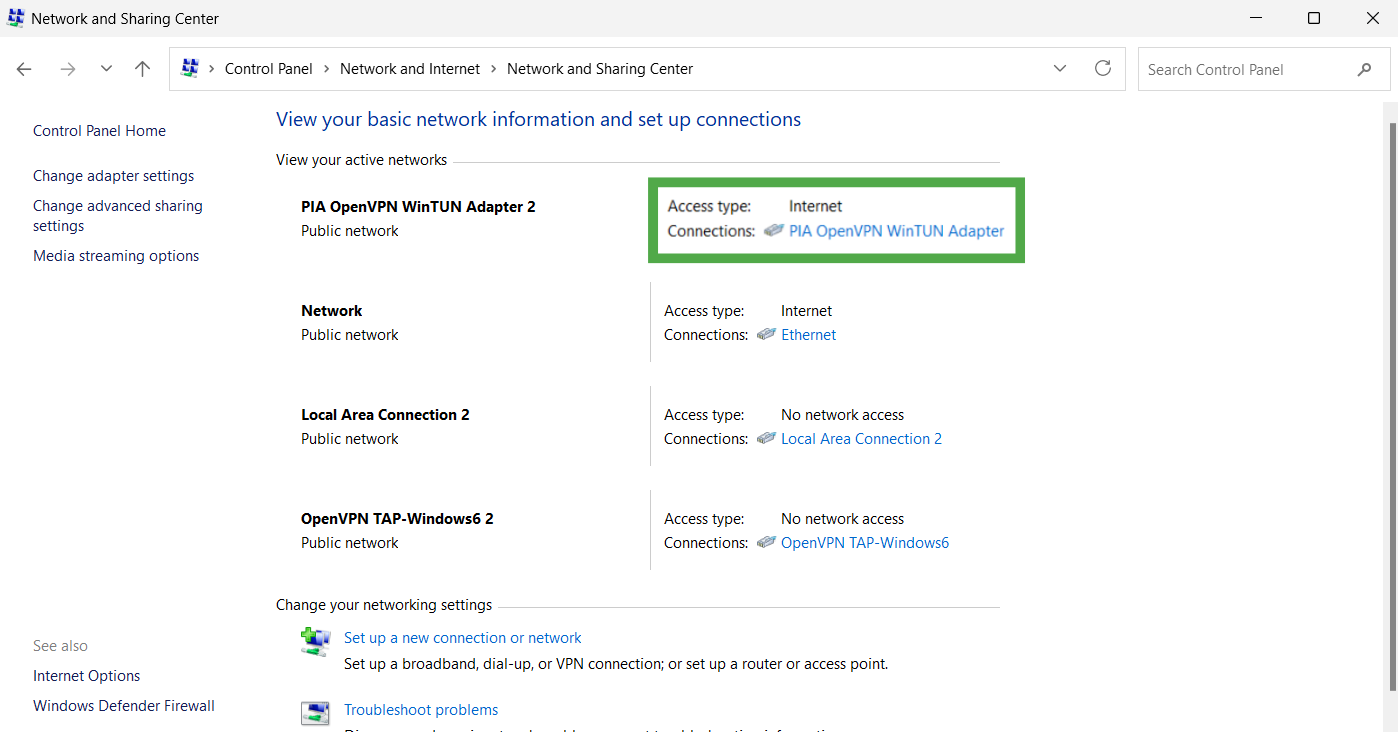The height and width of the screenshot is (732, 1398).
Task: Open Local Area Connection 2 link
Action: point(861,439)
